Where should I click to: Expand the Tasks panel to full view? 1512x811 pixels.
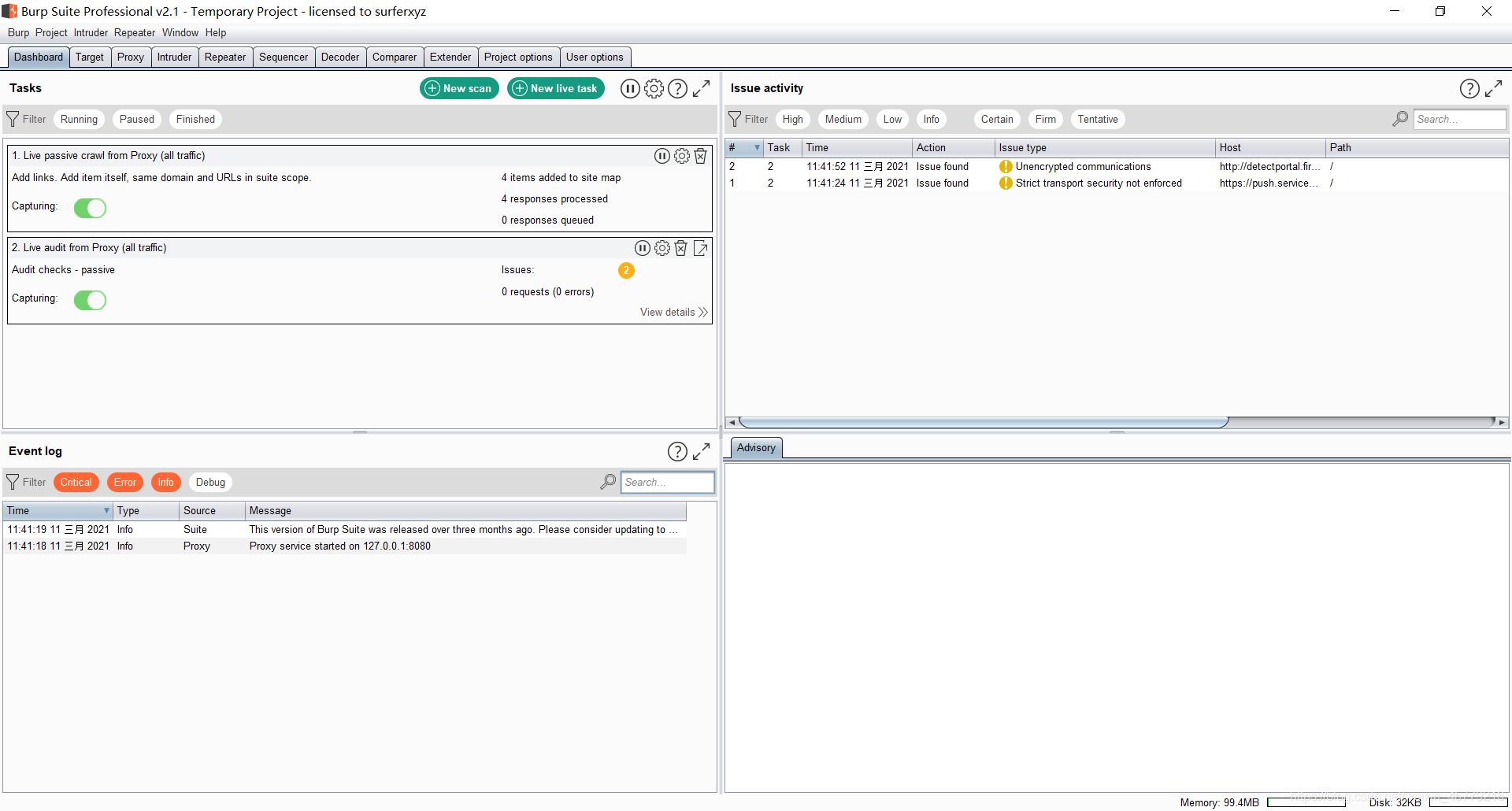(702, 88)
